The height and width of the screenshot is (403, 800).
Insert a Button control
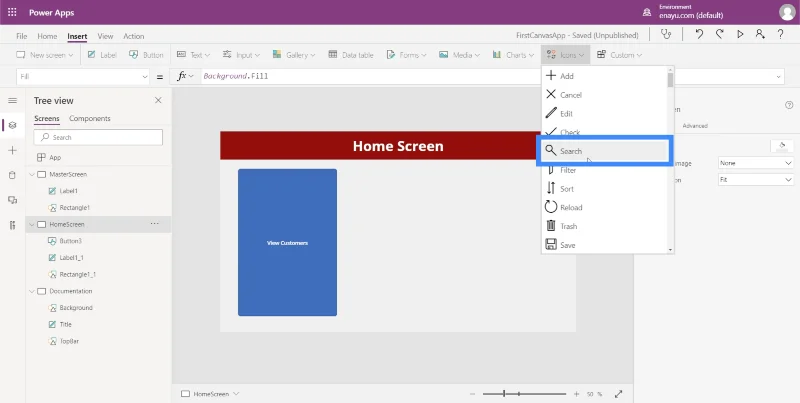[x=146, y=55]
